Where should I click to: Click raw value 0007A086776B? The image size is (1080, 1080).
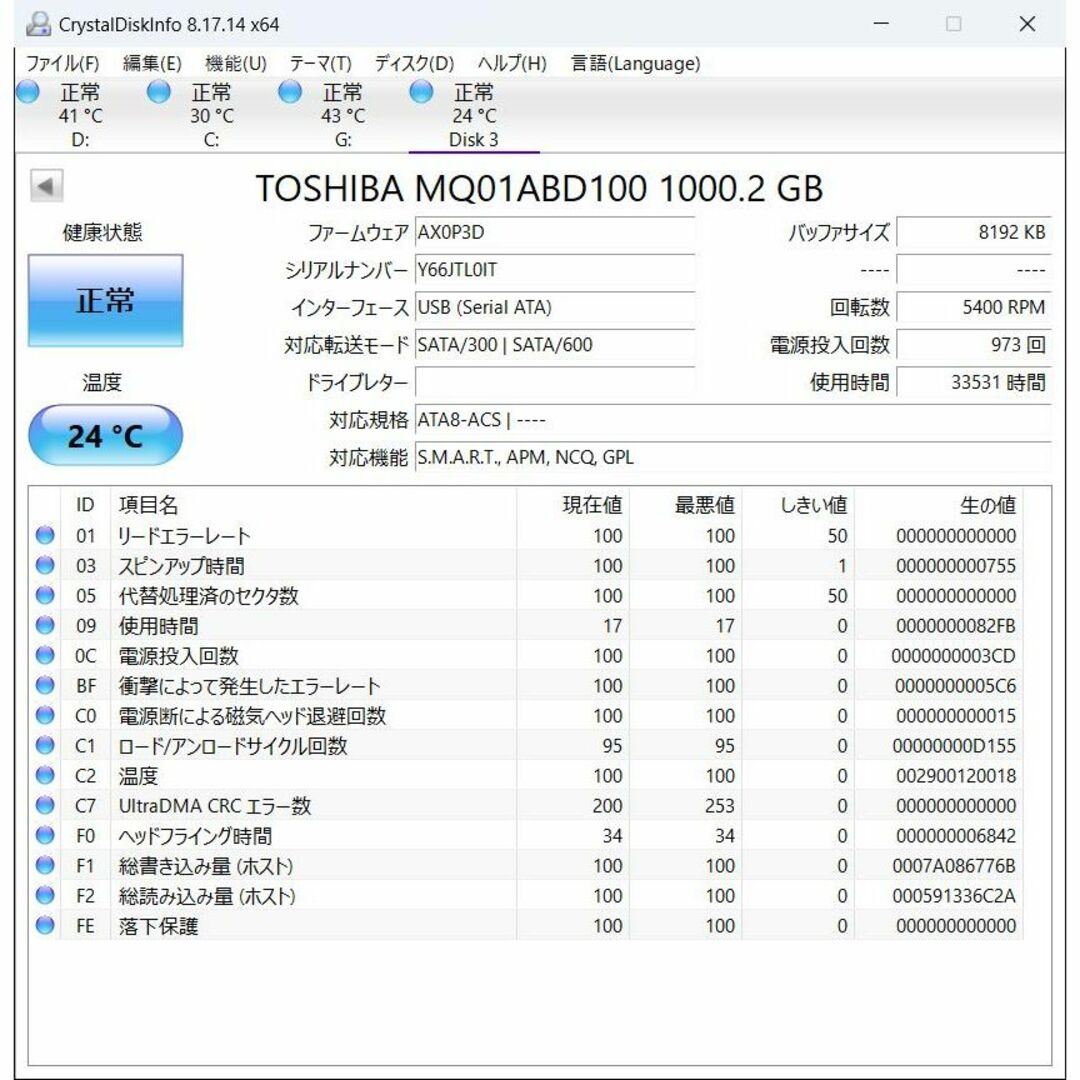(x=954, y=866)
